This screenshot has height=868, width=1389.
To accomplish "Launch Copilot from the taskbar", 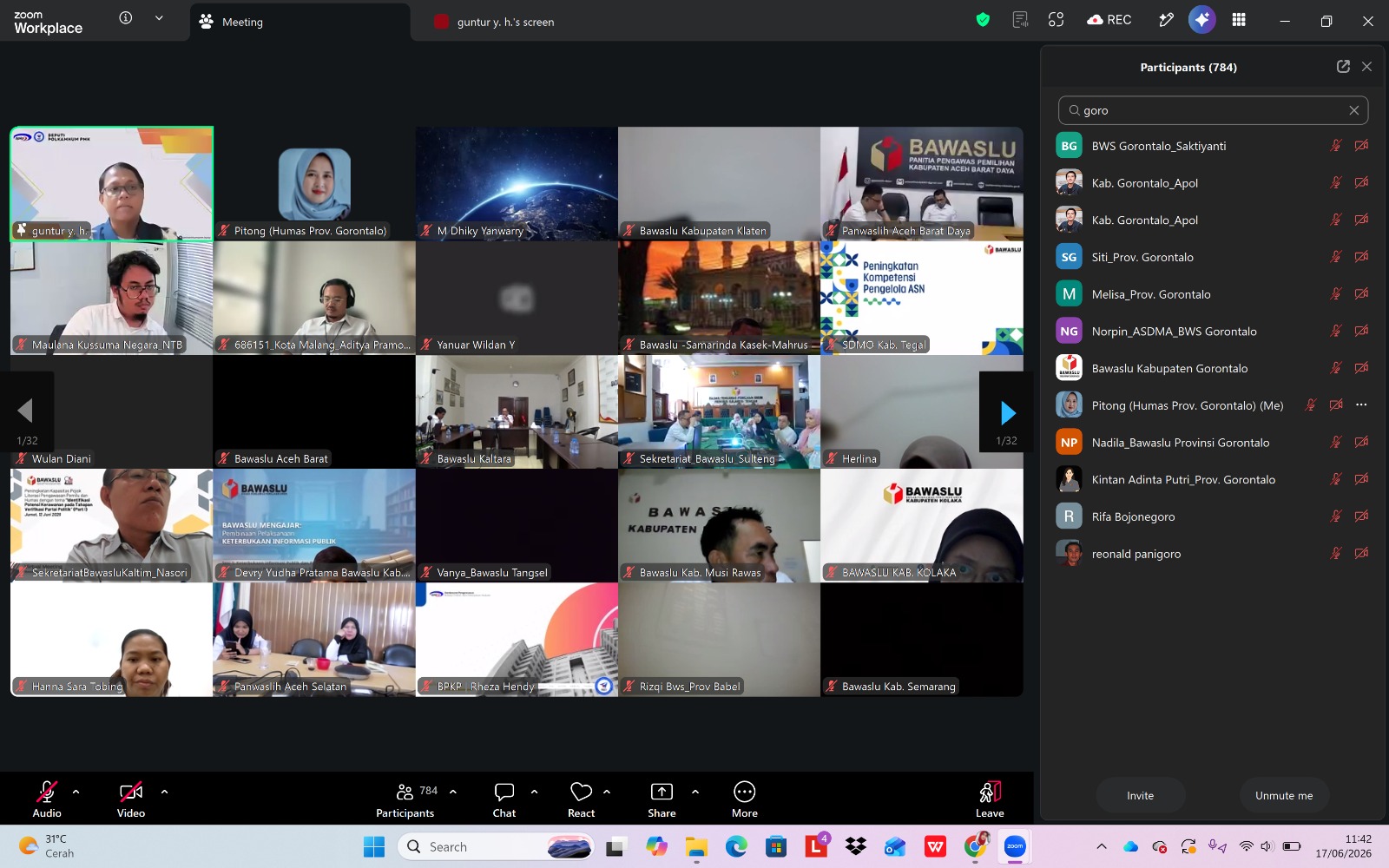I will click(x=656, y=846).
